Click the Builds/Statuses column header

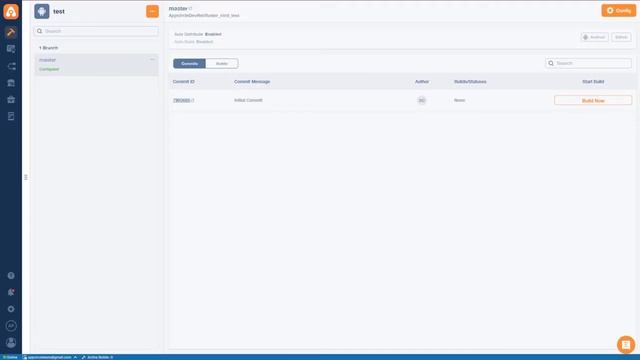coord(470,82)
